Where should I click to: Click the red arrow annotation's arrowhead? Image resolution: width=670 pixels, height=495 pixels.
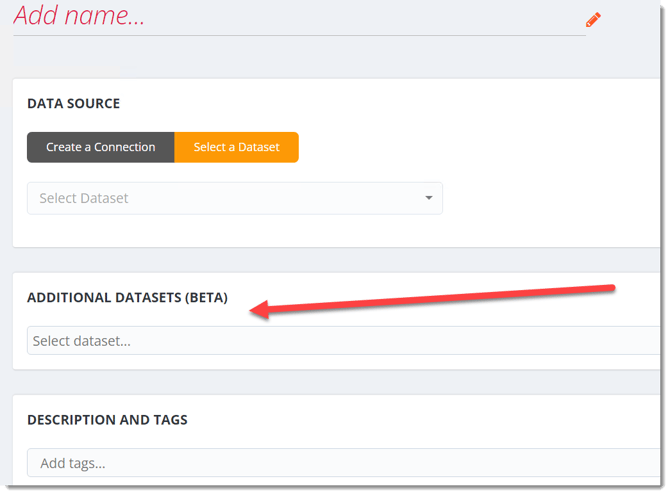[256, 311]
